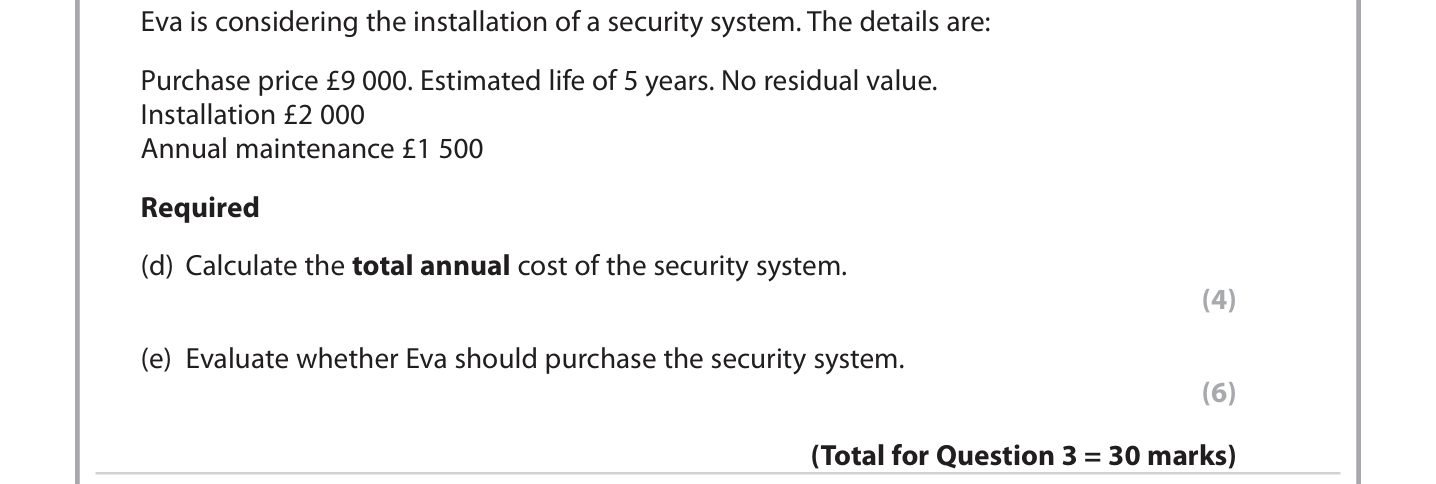This screenshot has width=1436, height=484.
Task: Click "cost of the security system" in part (d)
Action: click(x=682, y=267)
